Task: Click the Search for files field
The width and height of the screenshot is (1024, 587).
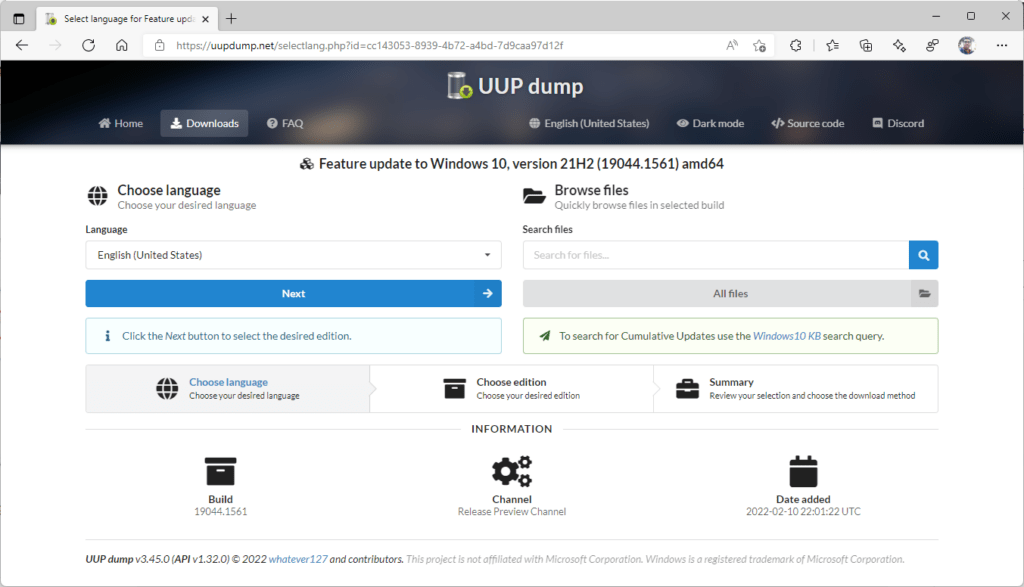Action: click(x=715, y=255)
